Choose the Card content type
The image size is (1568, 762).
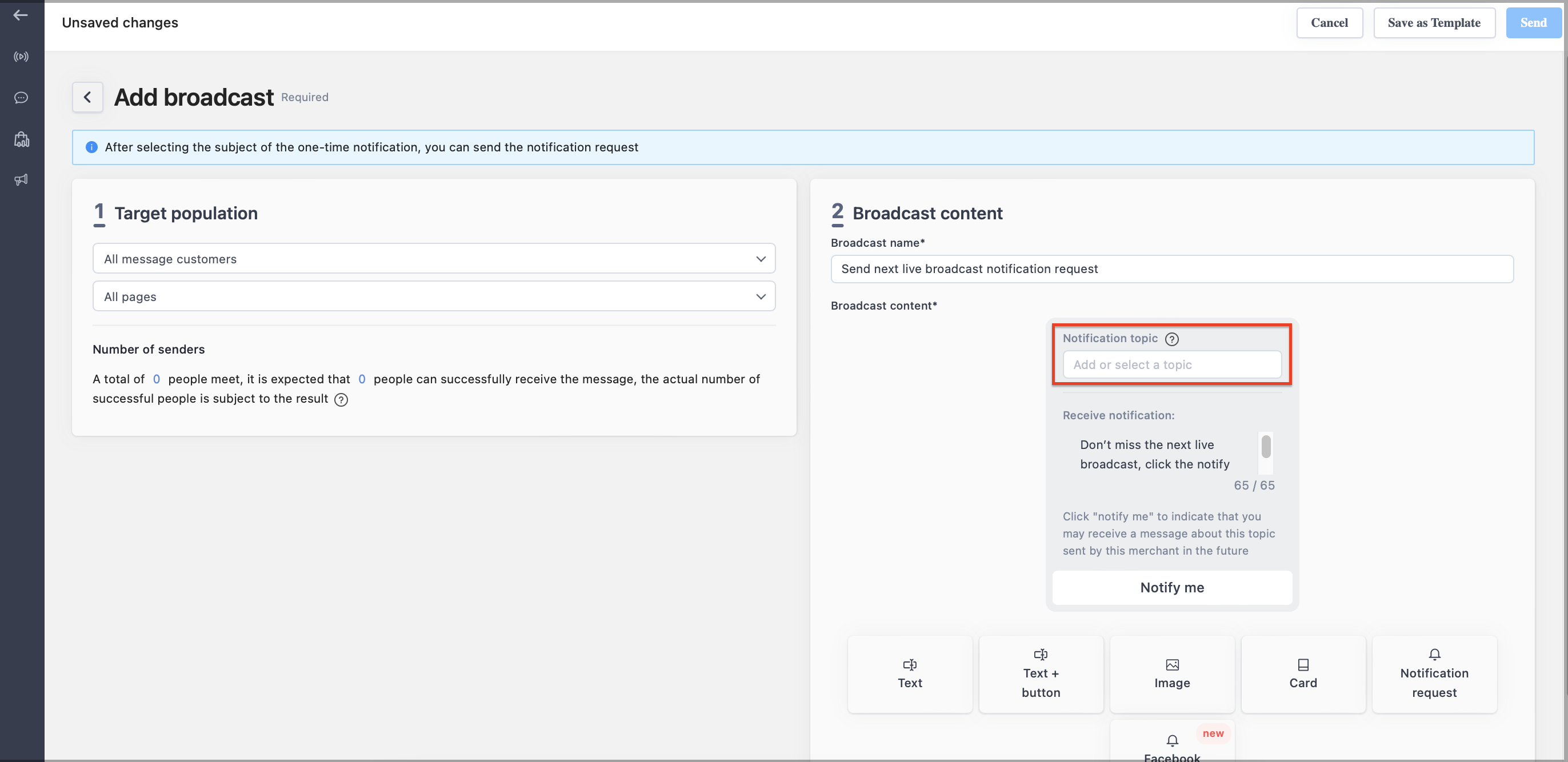pyautogui.click(x=1303, y=675)
